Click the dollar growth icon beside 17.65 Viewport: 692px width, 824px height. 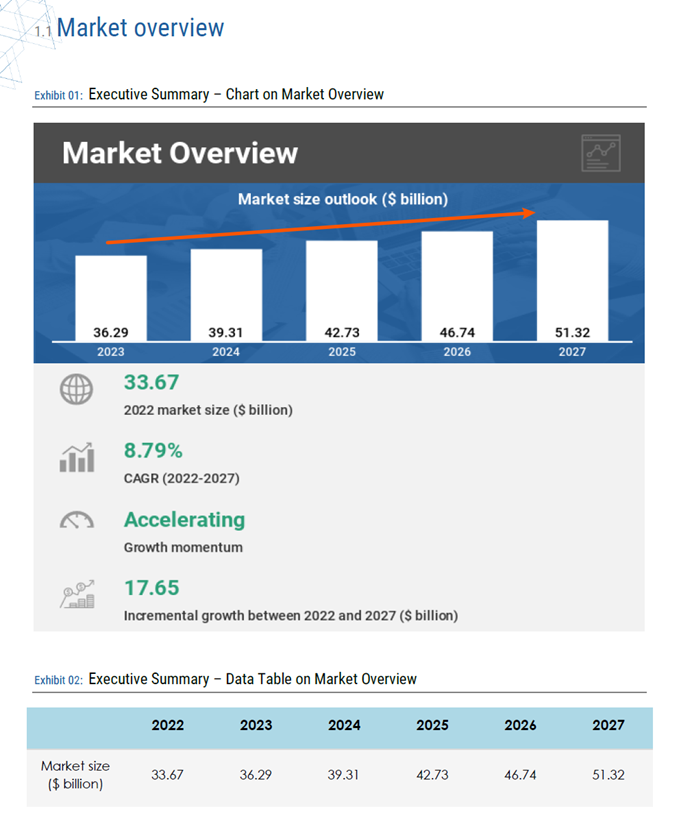point(77,594)
